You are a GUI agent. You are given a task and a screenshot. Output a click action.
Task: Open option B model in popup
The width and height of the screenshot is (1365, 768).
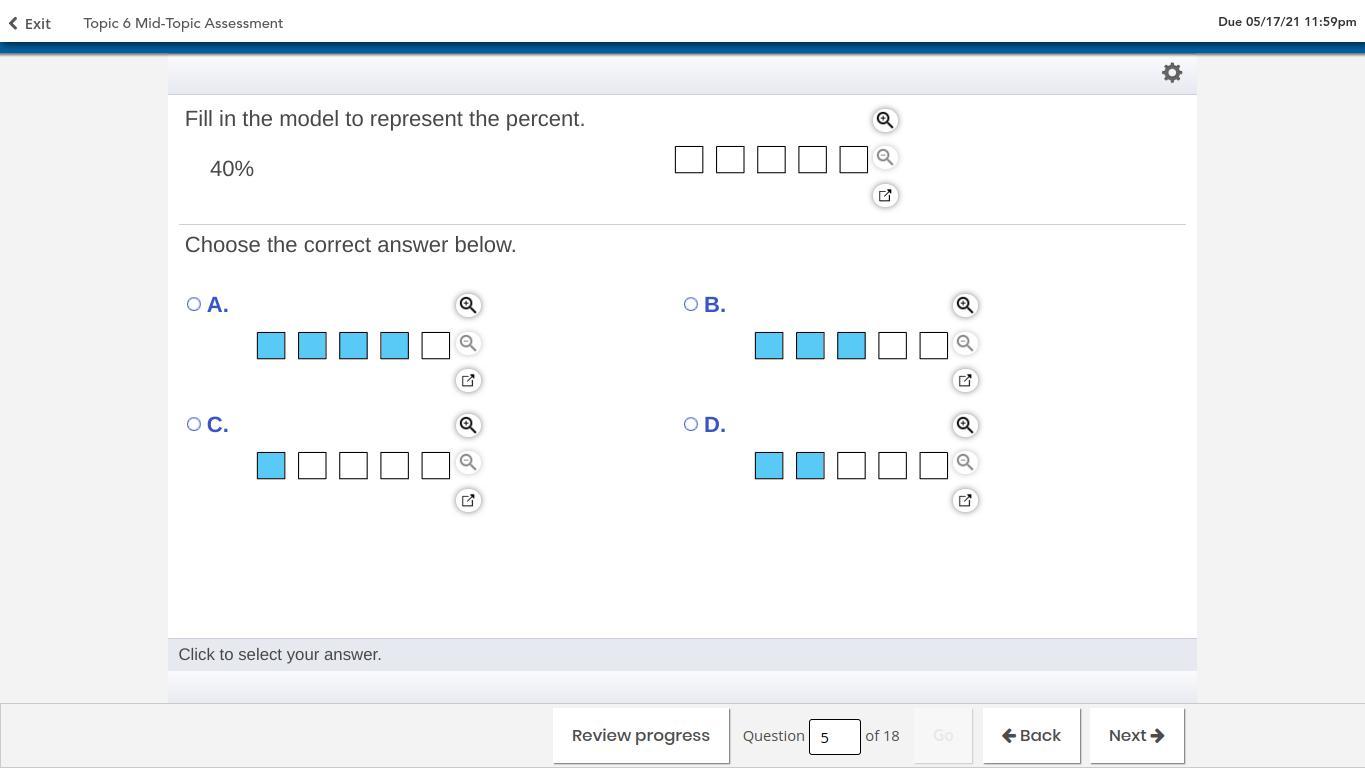(965, 381)
